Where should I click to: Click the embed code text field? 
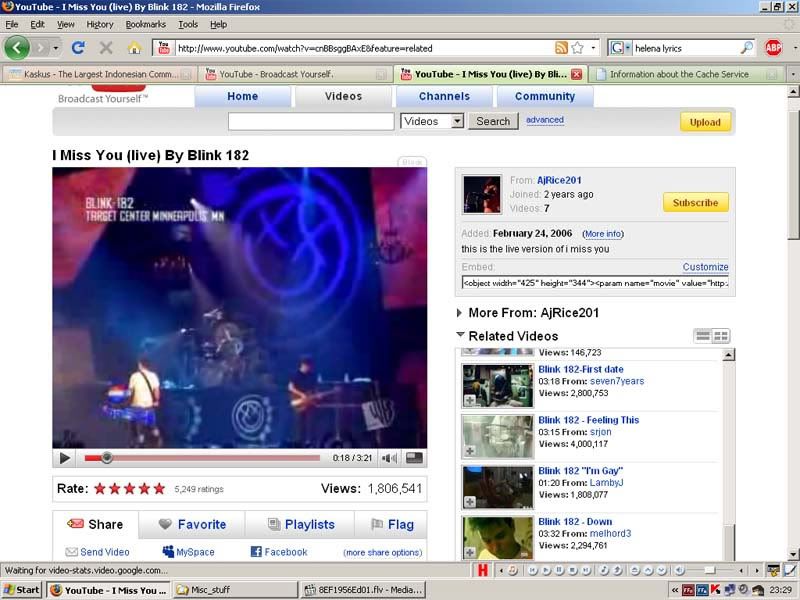pyautogui.click(x=595, y=283)
